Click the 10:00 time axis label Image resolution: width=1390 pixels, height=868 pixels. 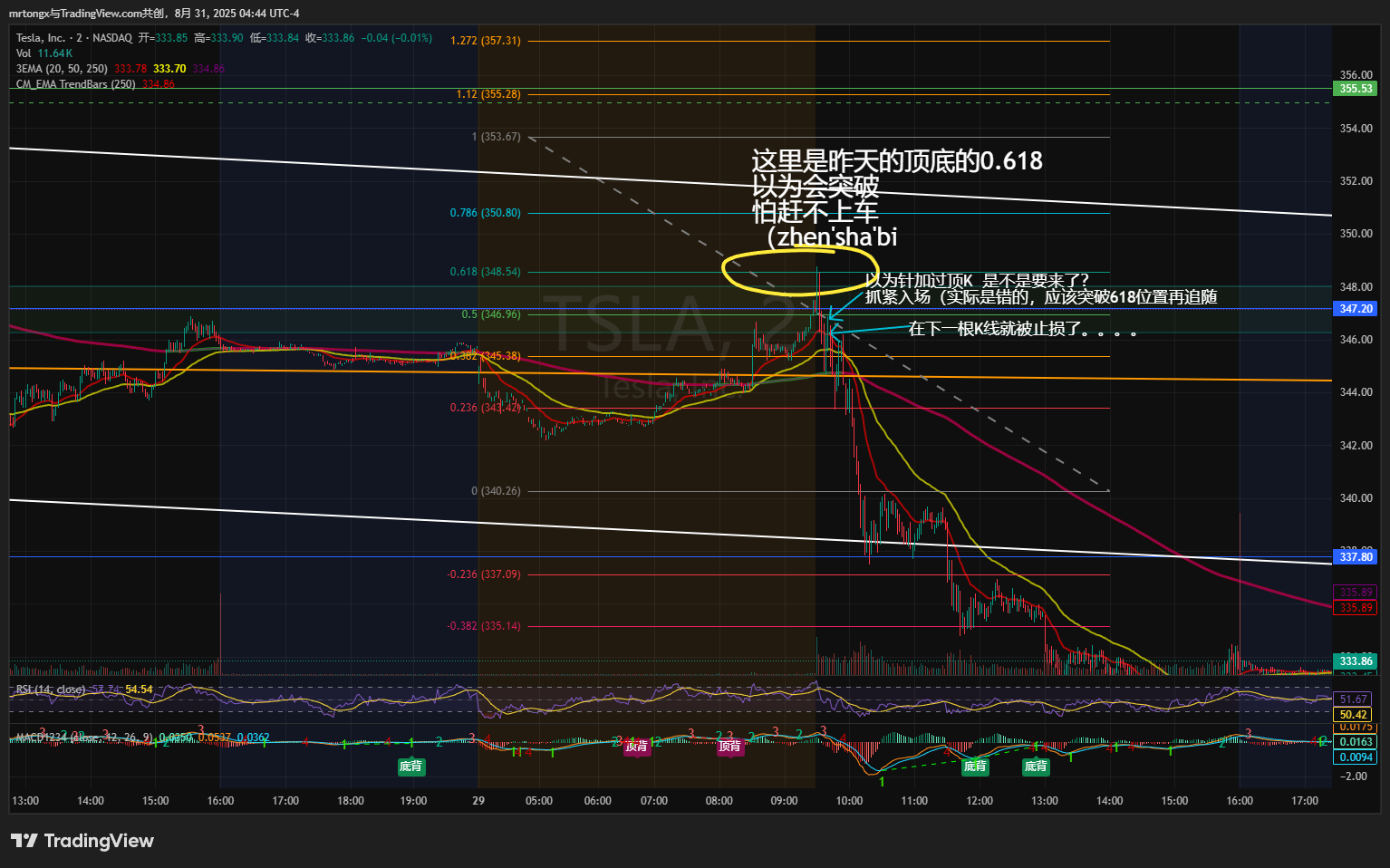849,801
